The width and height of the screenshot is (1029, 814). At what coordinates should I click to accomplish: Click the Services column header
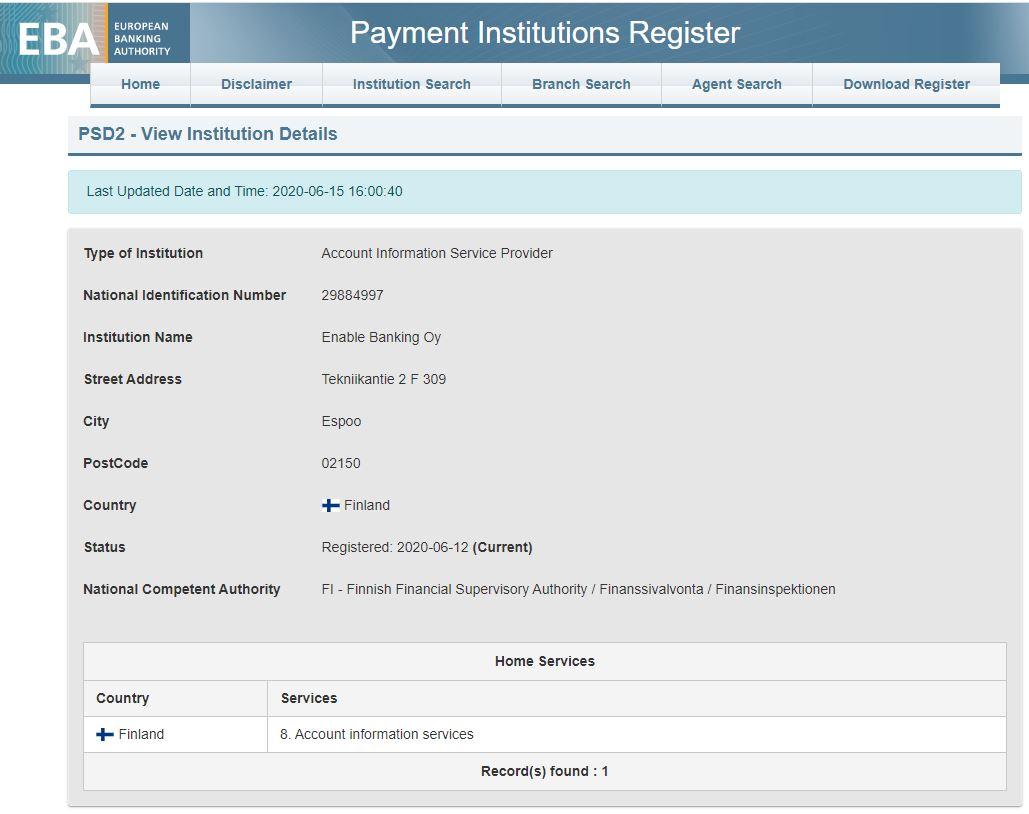tap(637, 698)
